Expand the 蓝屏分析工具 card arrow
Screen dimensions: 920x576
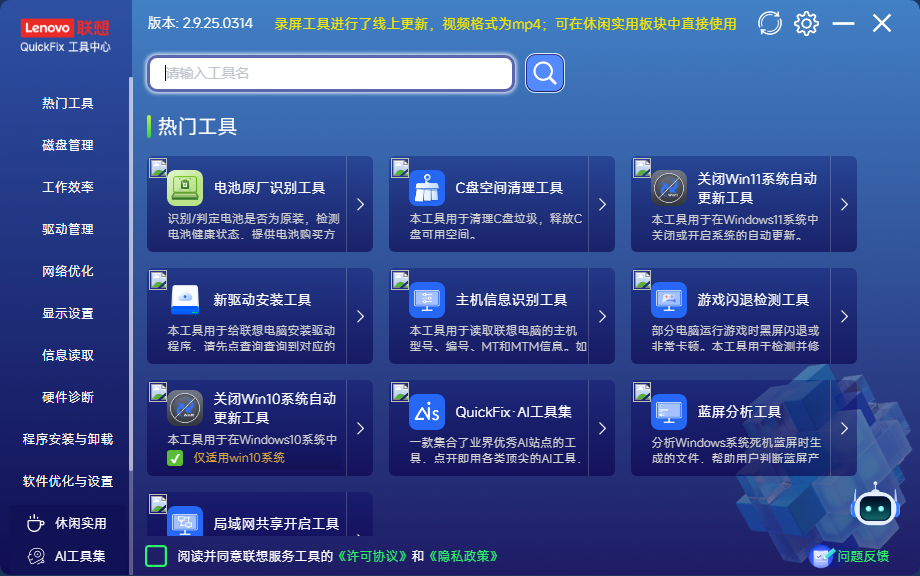pos(844,428)
